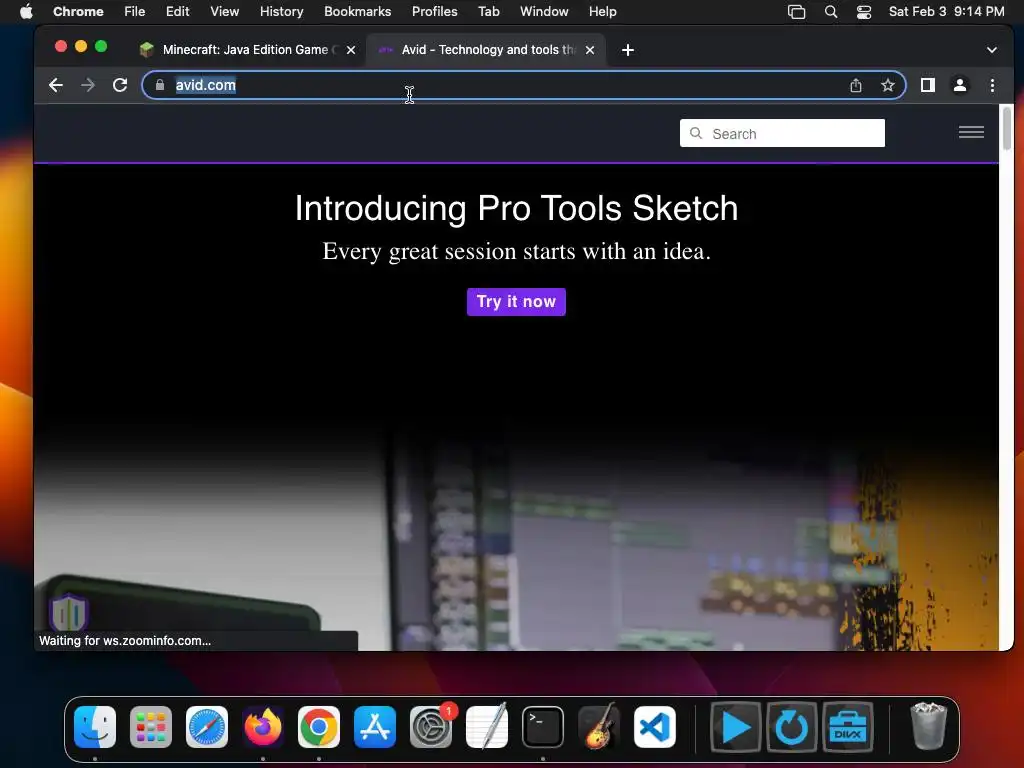Click the Introducing Pro Tools Sketch headline
Screen dimensions: 1024x768
click(516, 208)
